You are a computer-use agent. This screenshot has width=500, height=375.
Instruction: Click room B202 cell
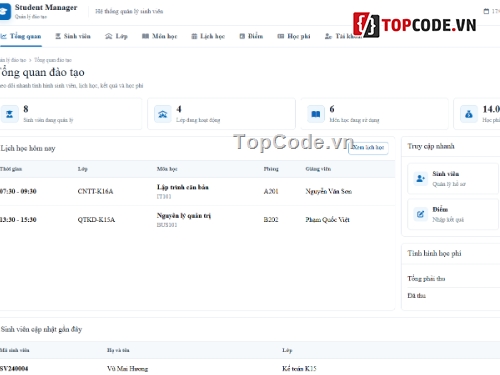271,220
